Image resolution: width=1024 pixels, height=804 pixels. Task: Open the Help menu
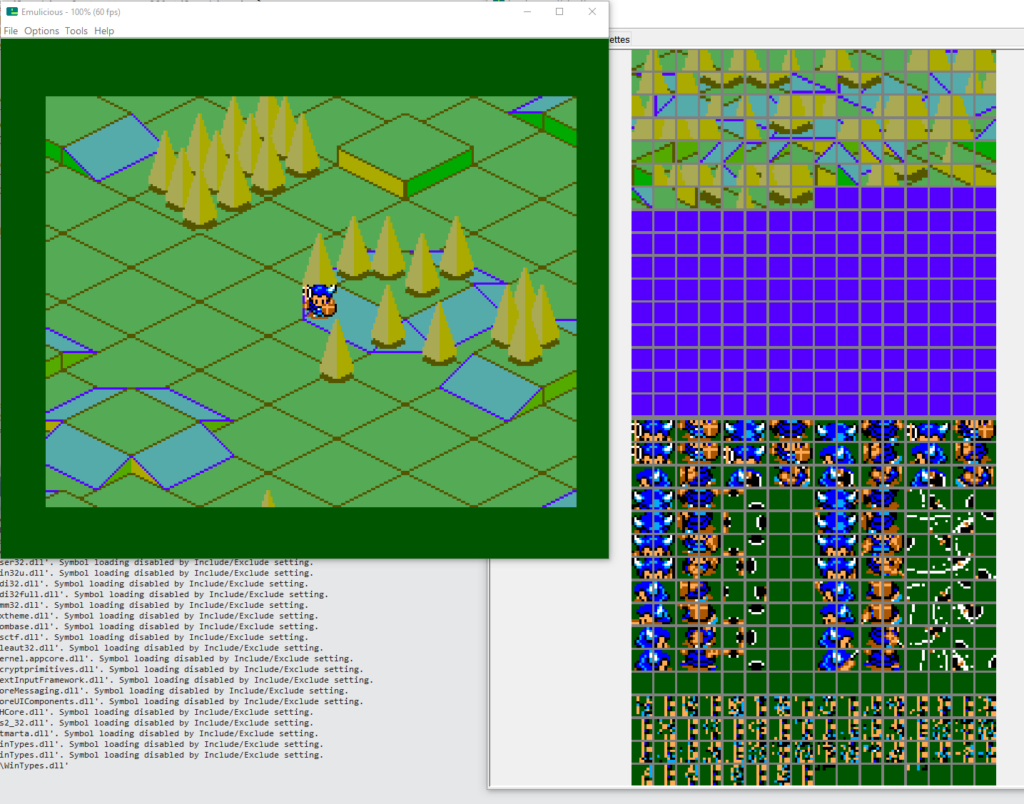tap(104, 31)
